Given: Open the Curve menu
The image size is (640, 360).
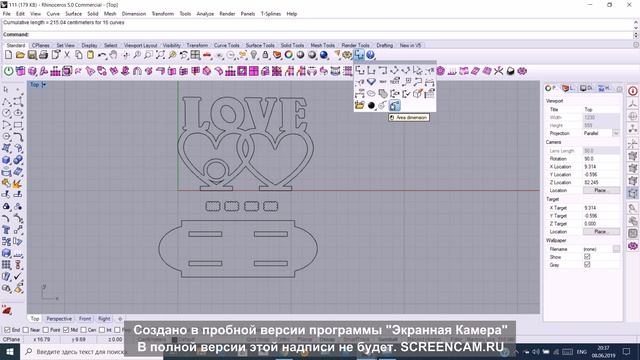Looking at the screenshot, I should 53,13.
